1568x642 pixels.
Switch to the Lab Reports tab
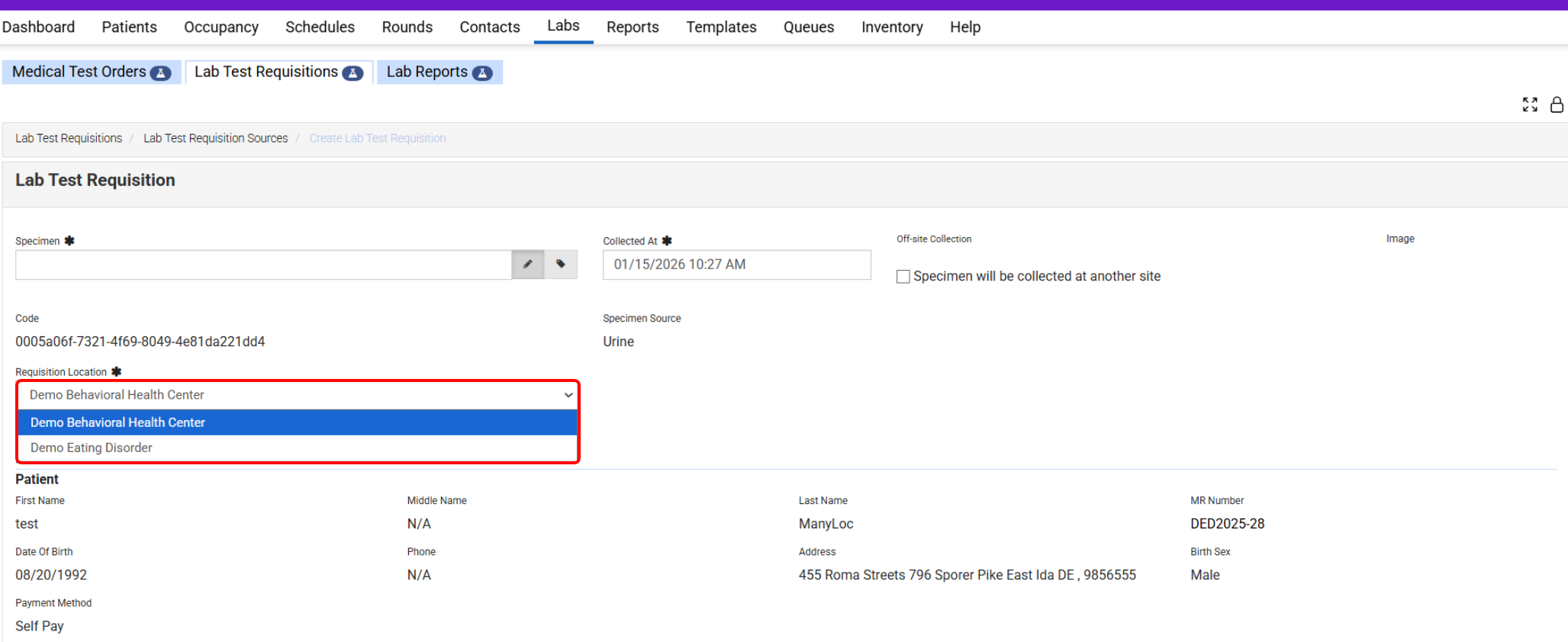(x=427, y=72)
